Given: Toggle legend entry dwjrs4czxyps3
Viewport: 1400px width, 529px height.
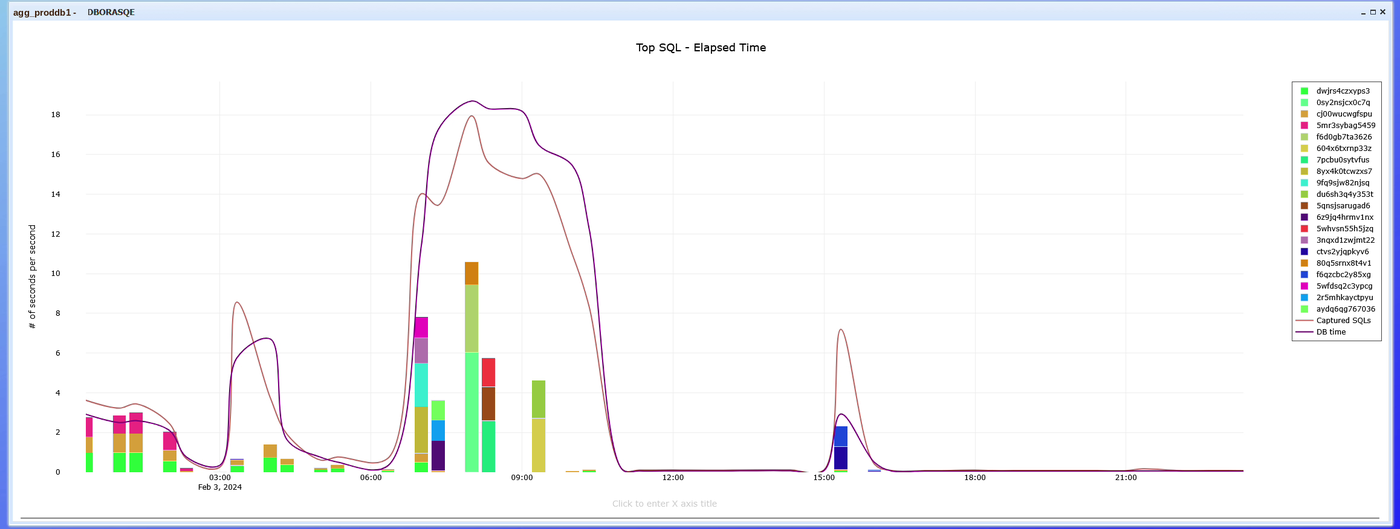Looking at the screenshot, I should 1336,91.
